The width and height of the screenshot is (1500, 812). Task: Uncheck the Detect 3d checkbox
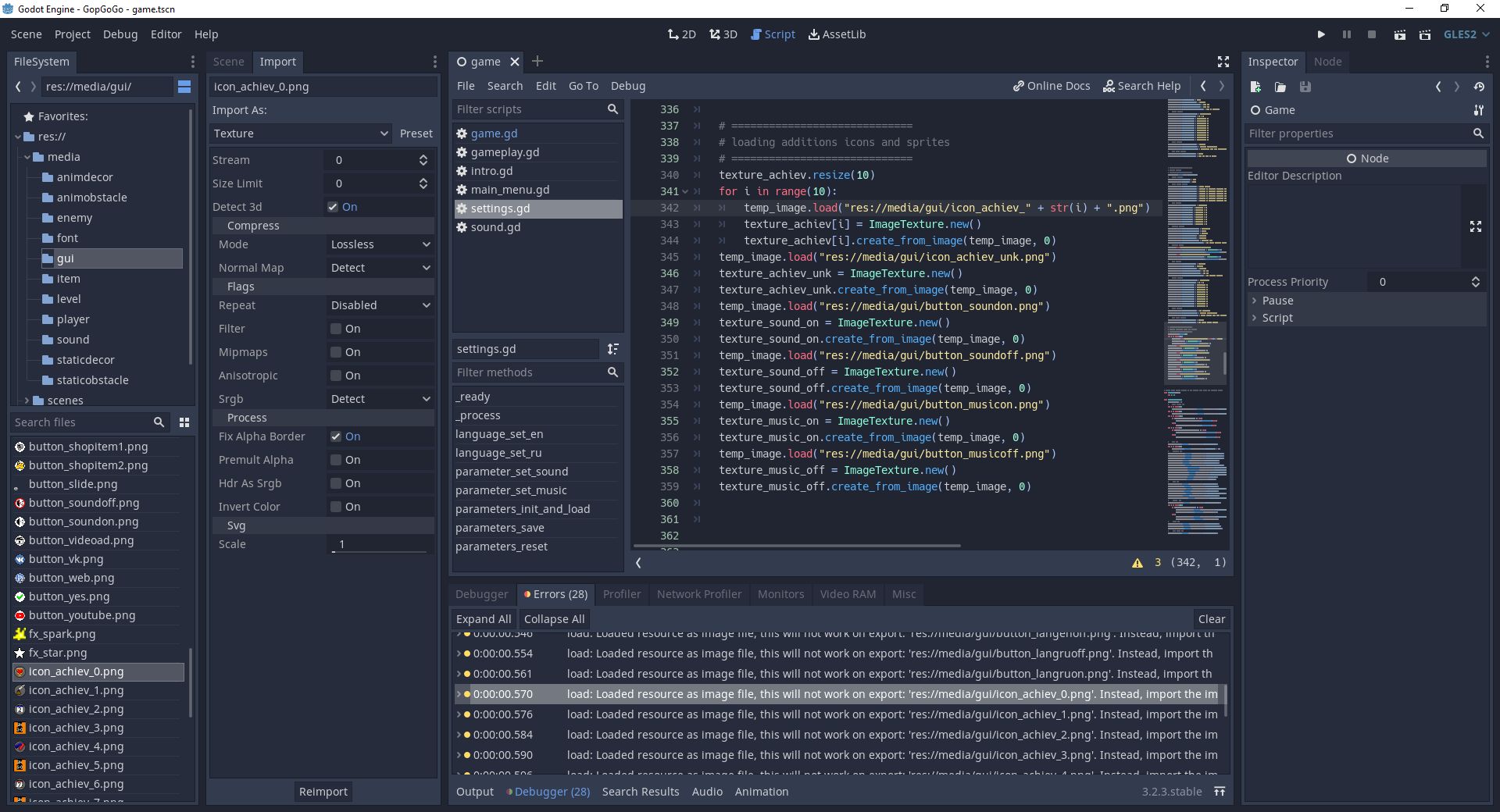pyautogui.click(x=334, y=207)
